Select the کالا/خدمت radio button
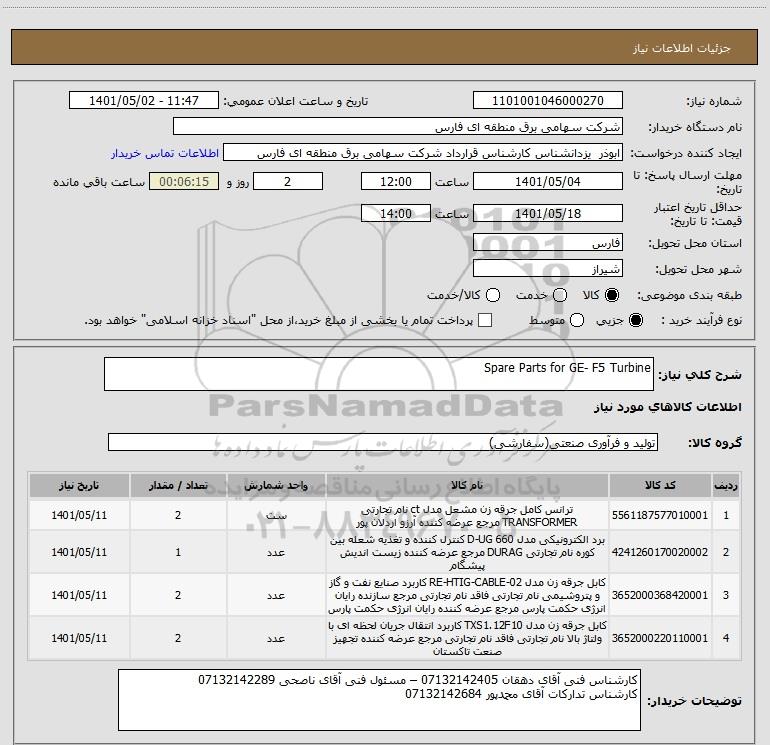The image size is (770, 745). pos(493,295)
